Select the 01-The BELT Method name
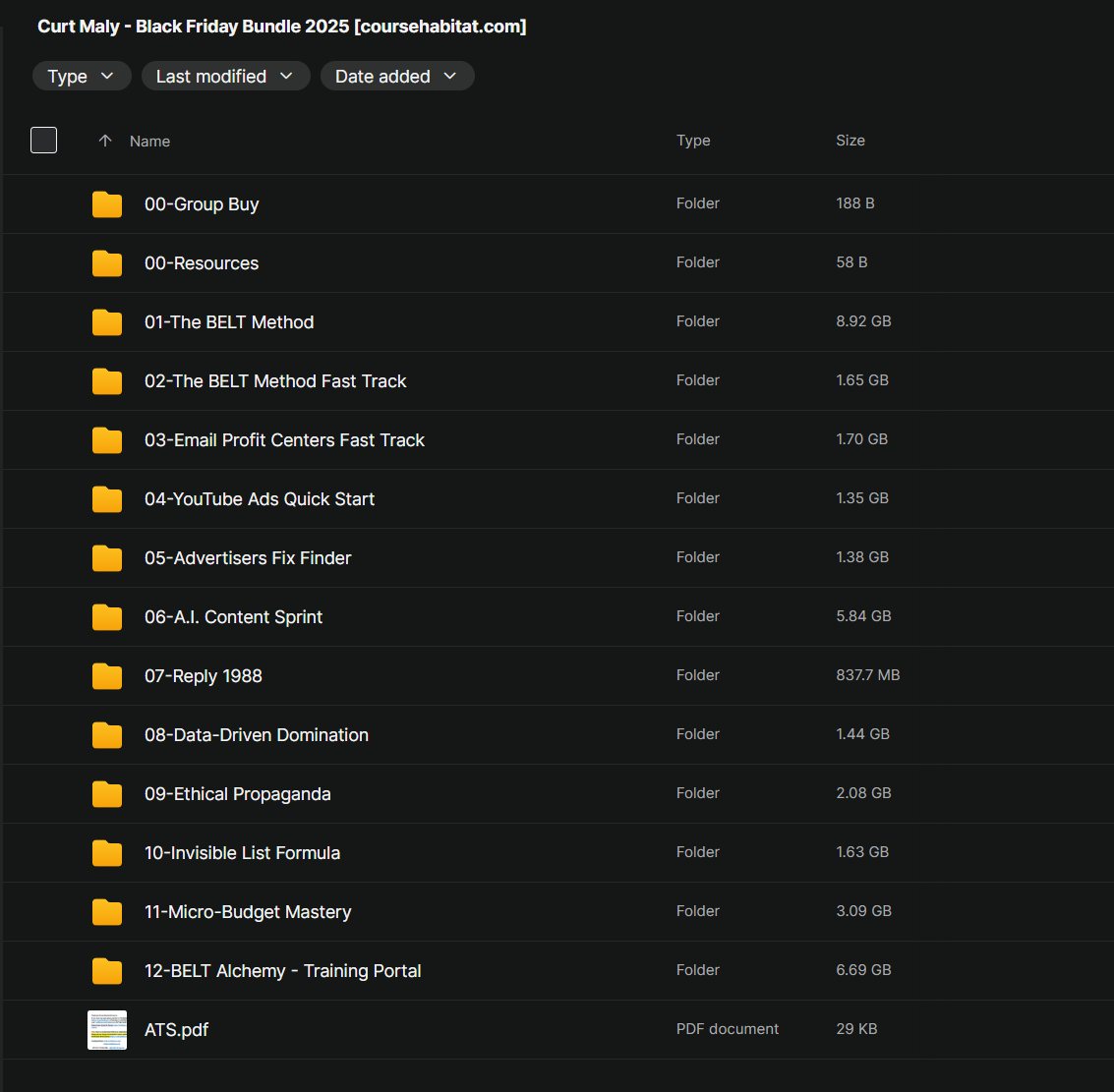 229,322
